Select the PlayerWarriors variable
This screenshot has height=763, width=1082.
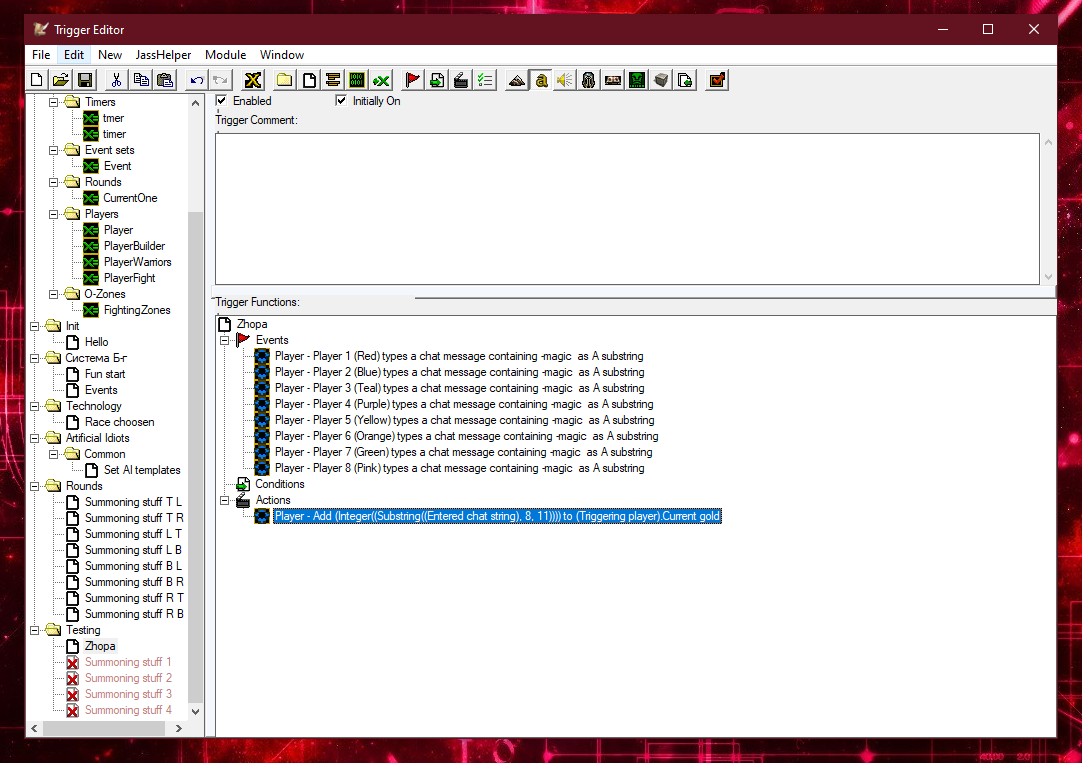click(x=137, y=262)
